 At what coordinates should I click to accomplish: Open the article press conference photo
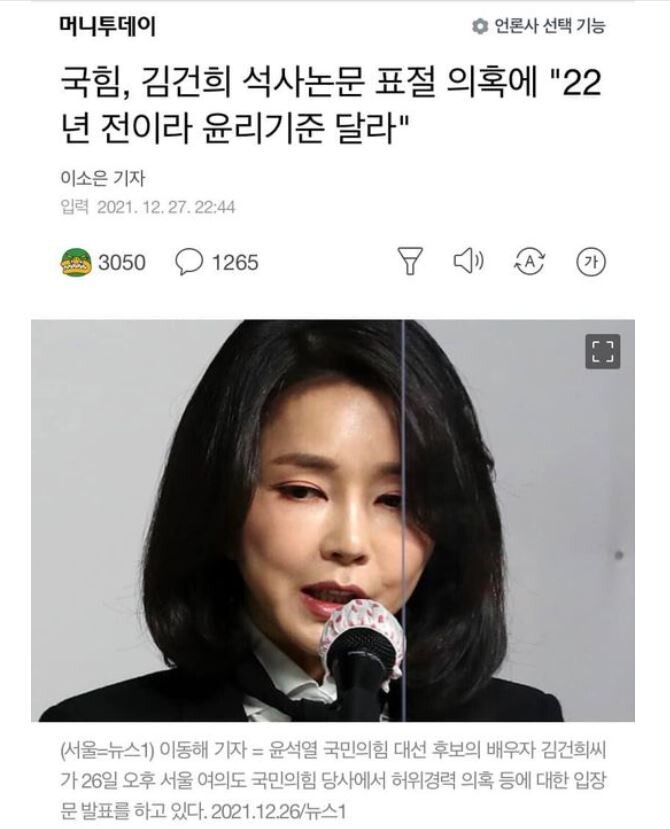coord(333,521)
